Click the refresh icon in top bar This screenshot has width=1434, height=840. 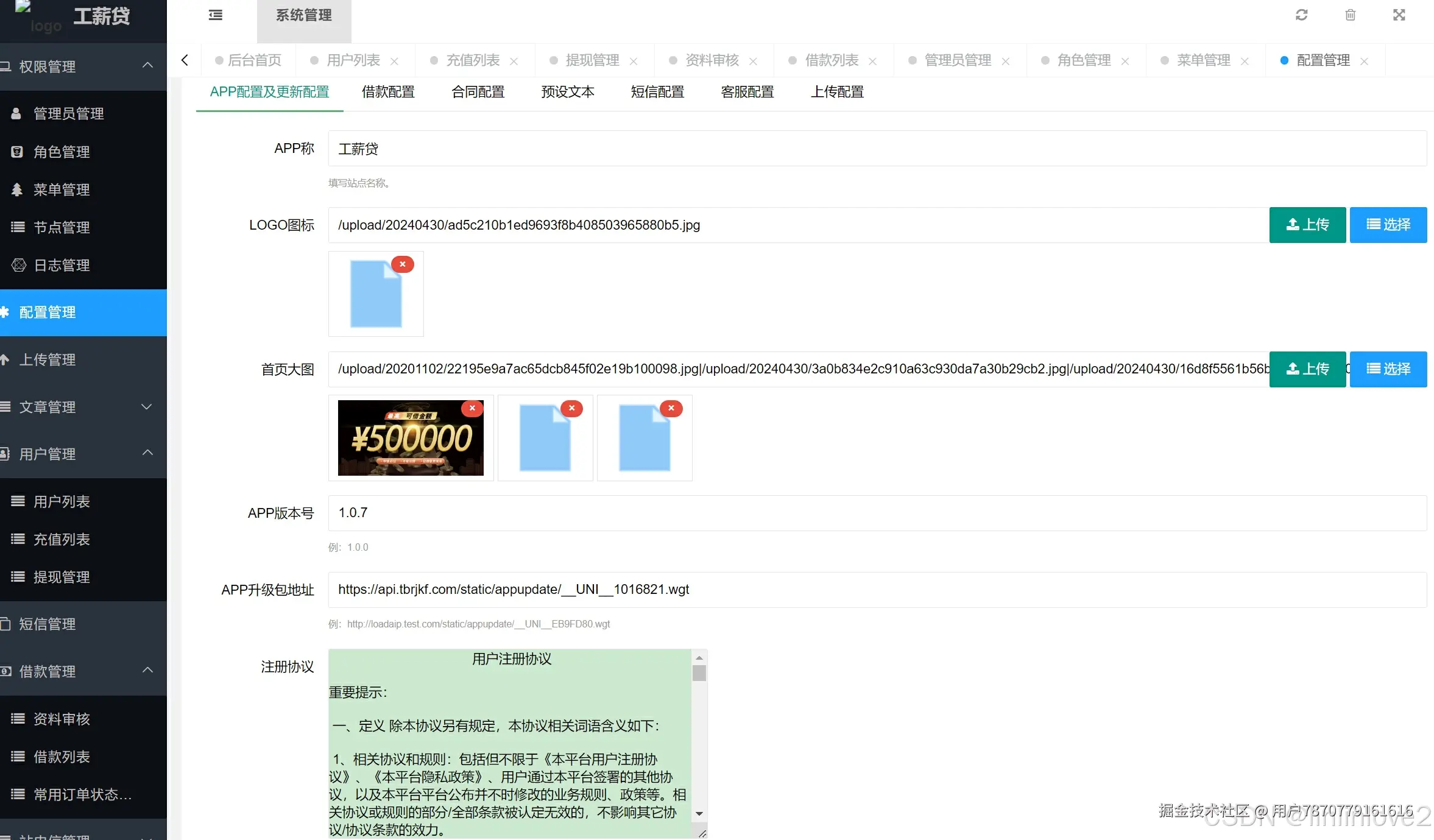[1301, 15]
